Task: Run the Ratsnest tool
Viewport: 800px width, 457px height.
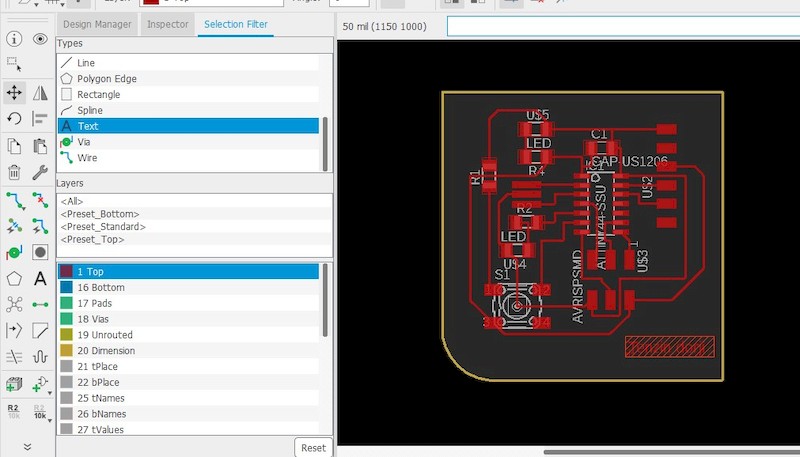Action: pyautogui.click(x=14, y=304)
